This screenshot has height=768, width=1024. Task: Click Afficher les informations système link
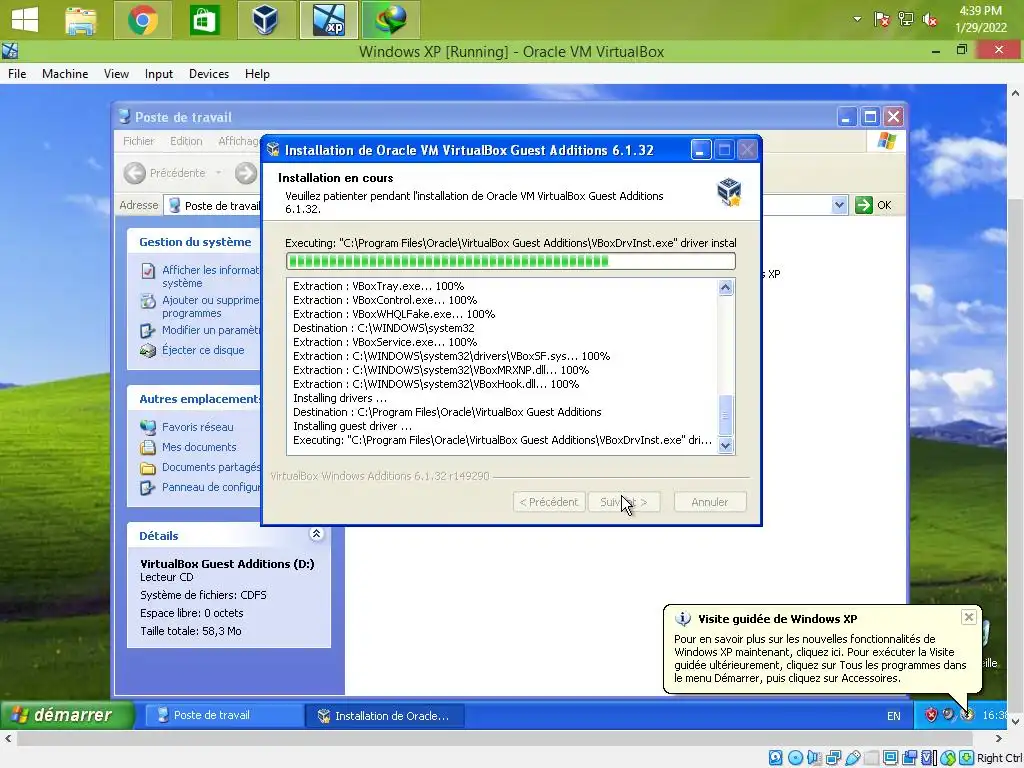tap(210, 276)
